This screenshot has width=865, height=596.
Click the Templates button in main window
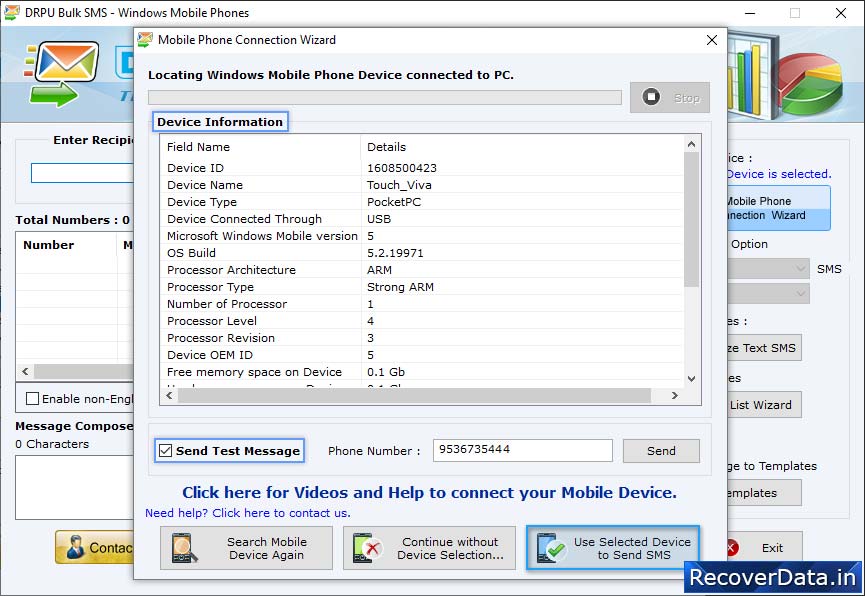[765, 493]
